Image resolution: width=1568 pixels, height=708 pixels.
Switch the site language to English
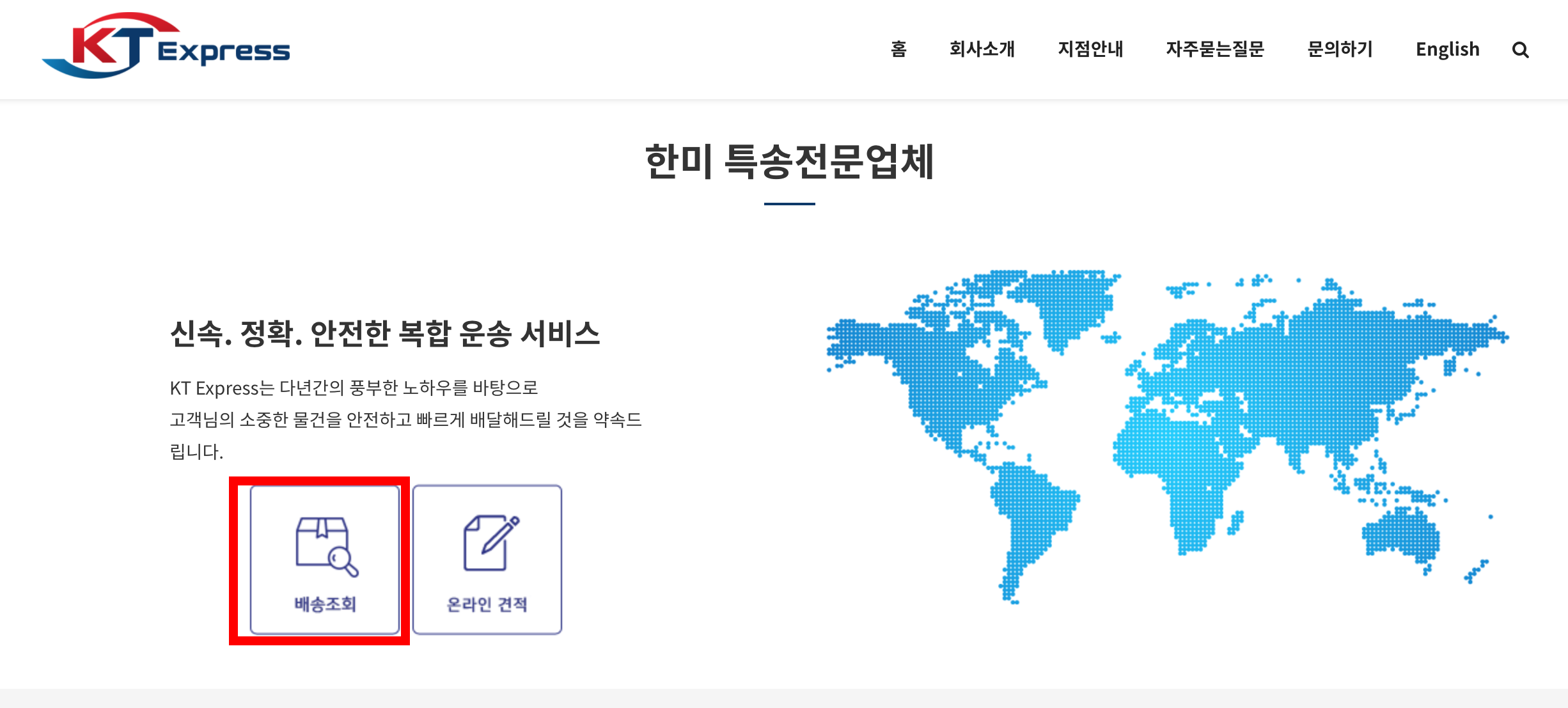(1447, 49)
